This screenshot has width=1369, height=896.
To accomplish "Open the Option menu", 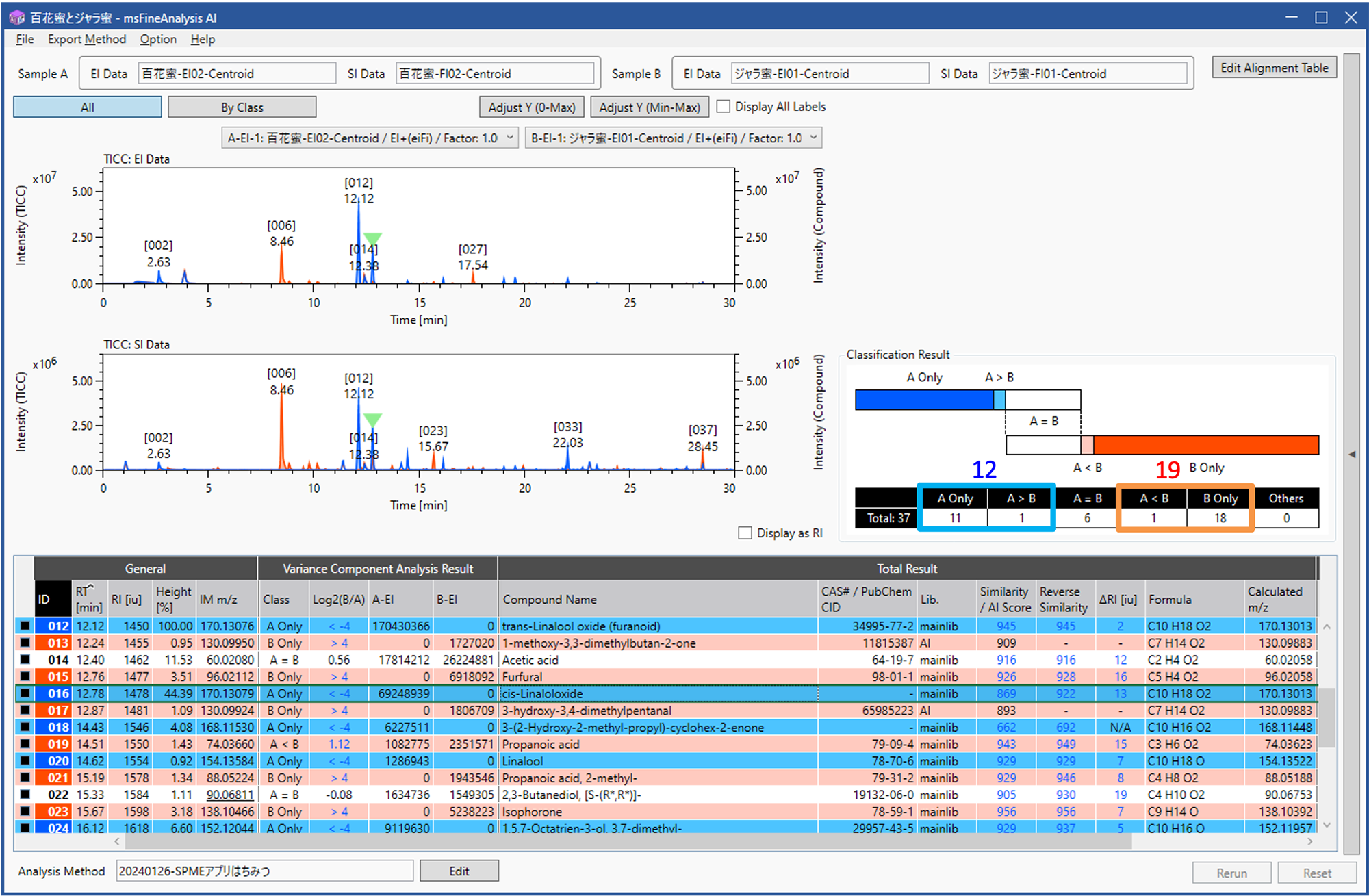I will pos(158,39).
